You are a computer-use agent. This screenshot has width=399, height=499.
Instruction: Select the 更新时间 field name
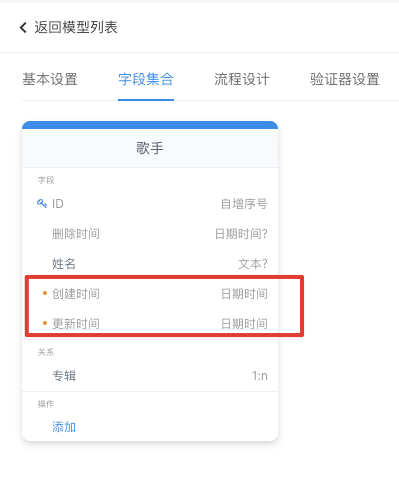76,324
